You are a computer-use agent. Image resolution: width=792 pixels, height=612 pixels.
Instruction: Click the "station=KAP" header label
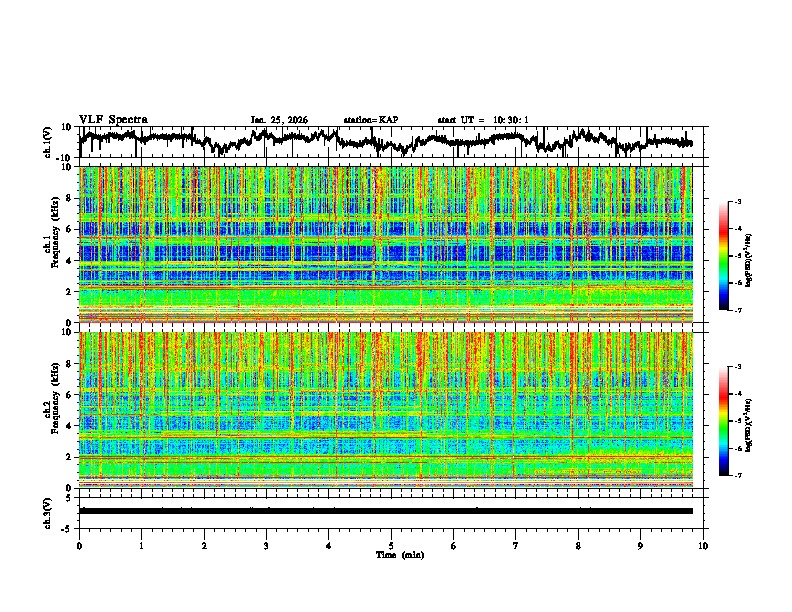pyautogui.click(x=371, y=120)
